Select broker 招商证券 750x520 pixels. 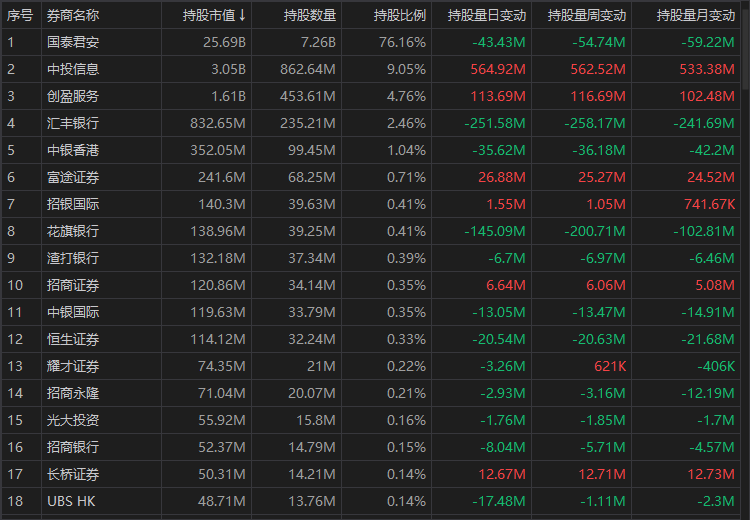click(x=73, y=285)
